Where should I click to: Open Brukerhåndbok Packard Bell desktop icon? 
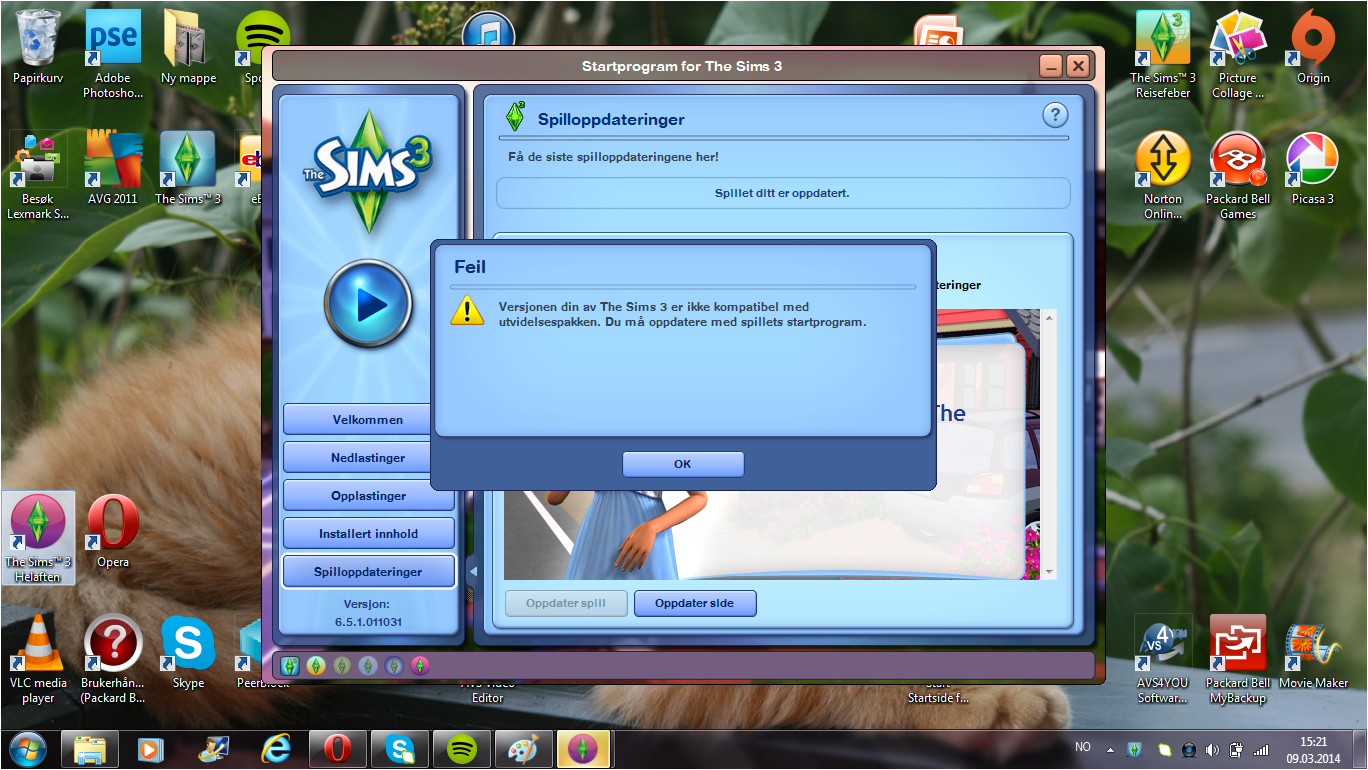tap(113, 660)
